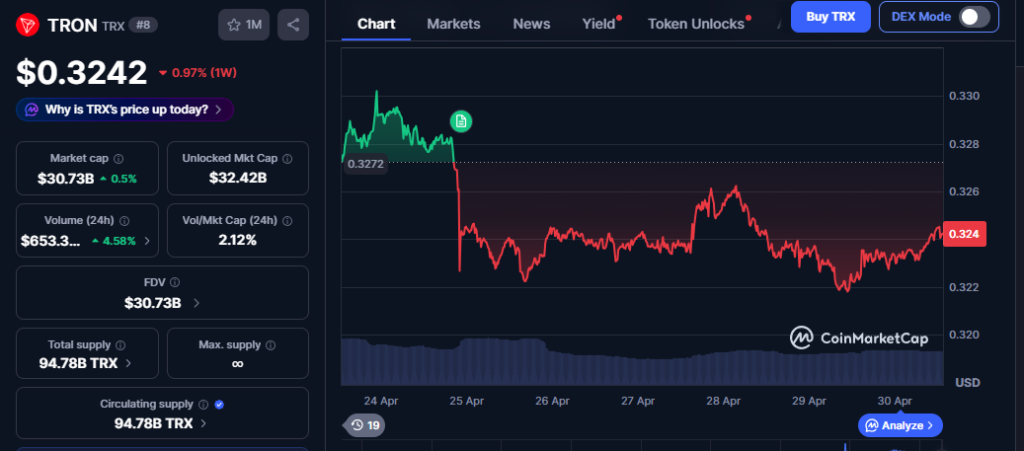Click the star watchlist 1M button
This screenshot has width=1024, height=451.
(x=244, y=24)
